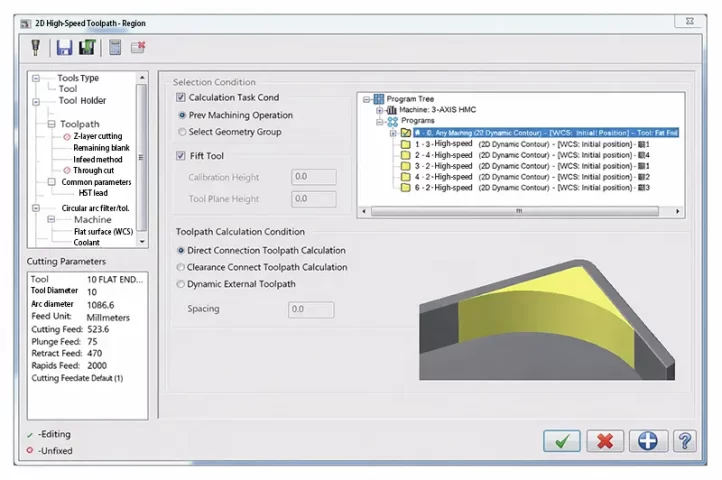The height and width of the screenshot is (480, 722).
Task: Collapse the Toolpath node in the parameter tree
Action: point(50,124)
